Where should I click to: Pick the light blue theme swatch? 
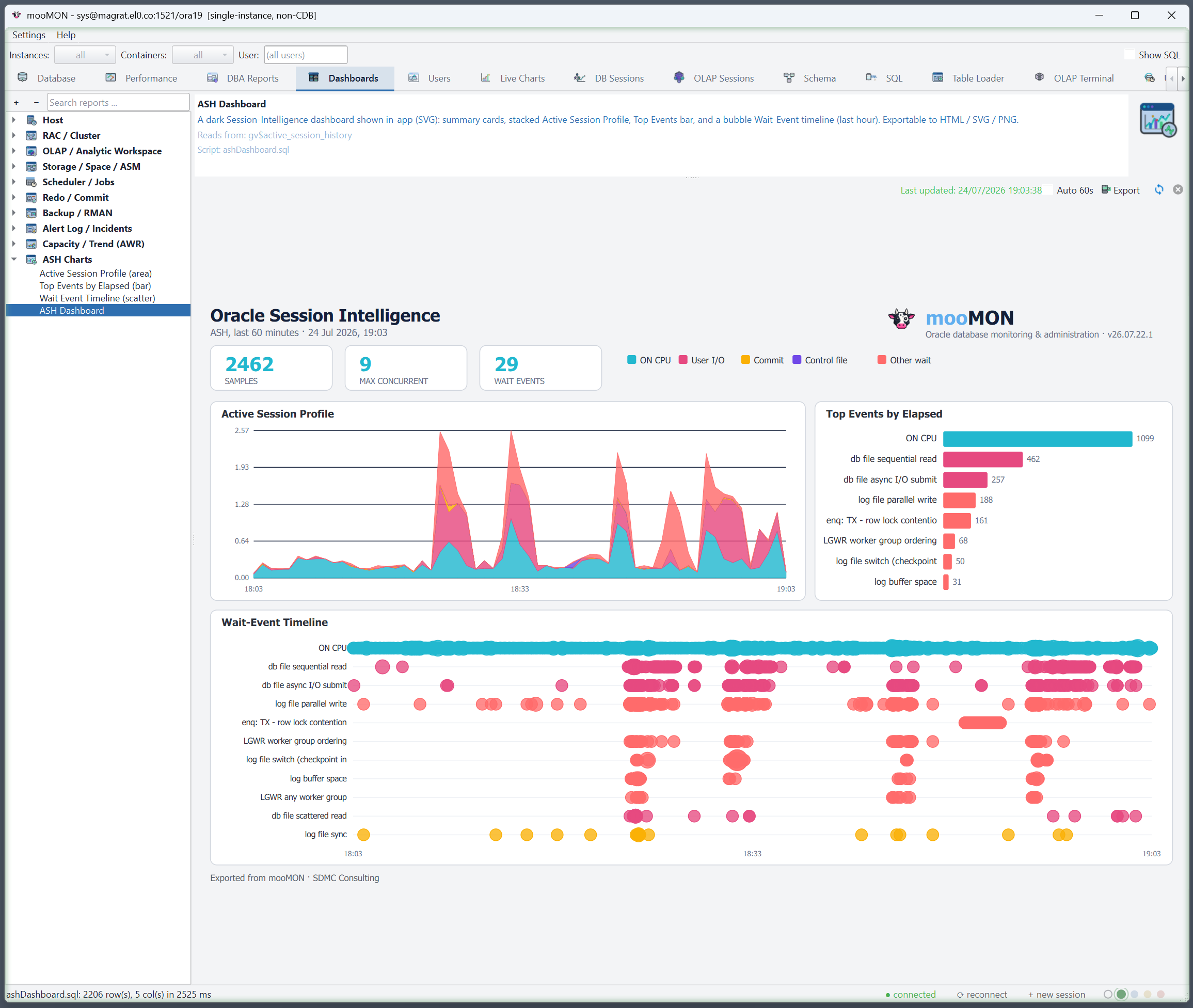tap(1135, 994)
